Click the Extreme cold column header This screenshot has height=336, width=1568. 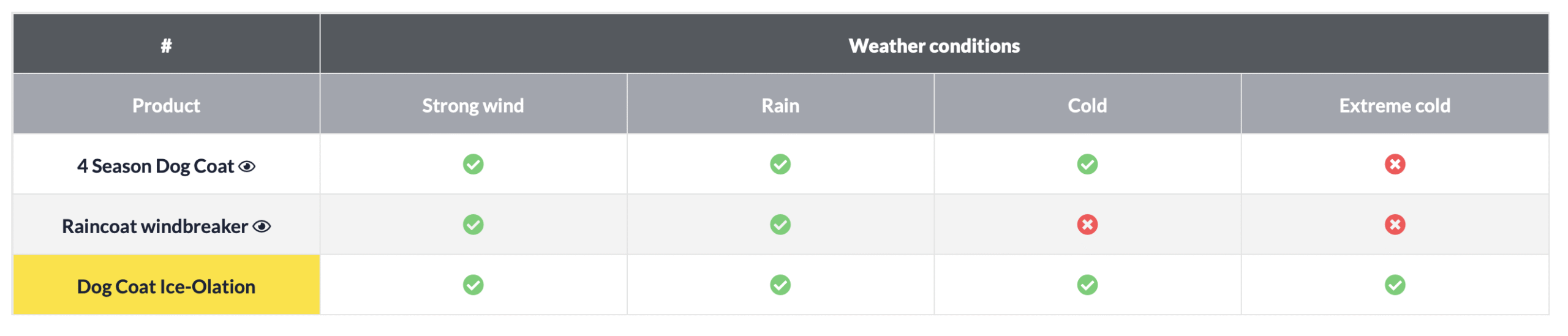pos(1394,106)
